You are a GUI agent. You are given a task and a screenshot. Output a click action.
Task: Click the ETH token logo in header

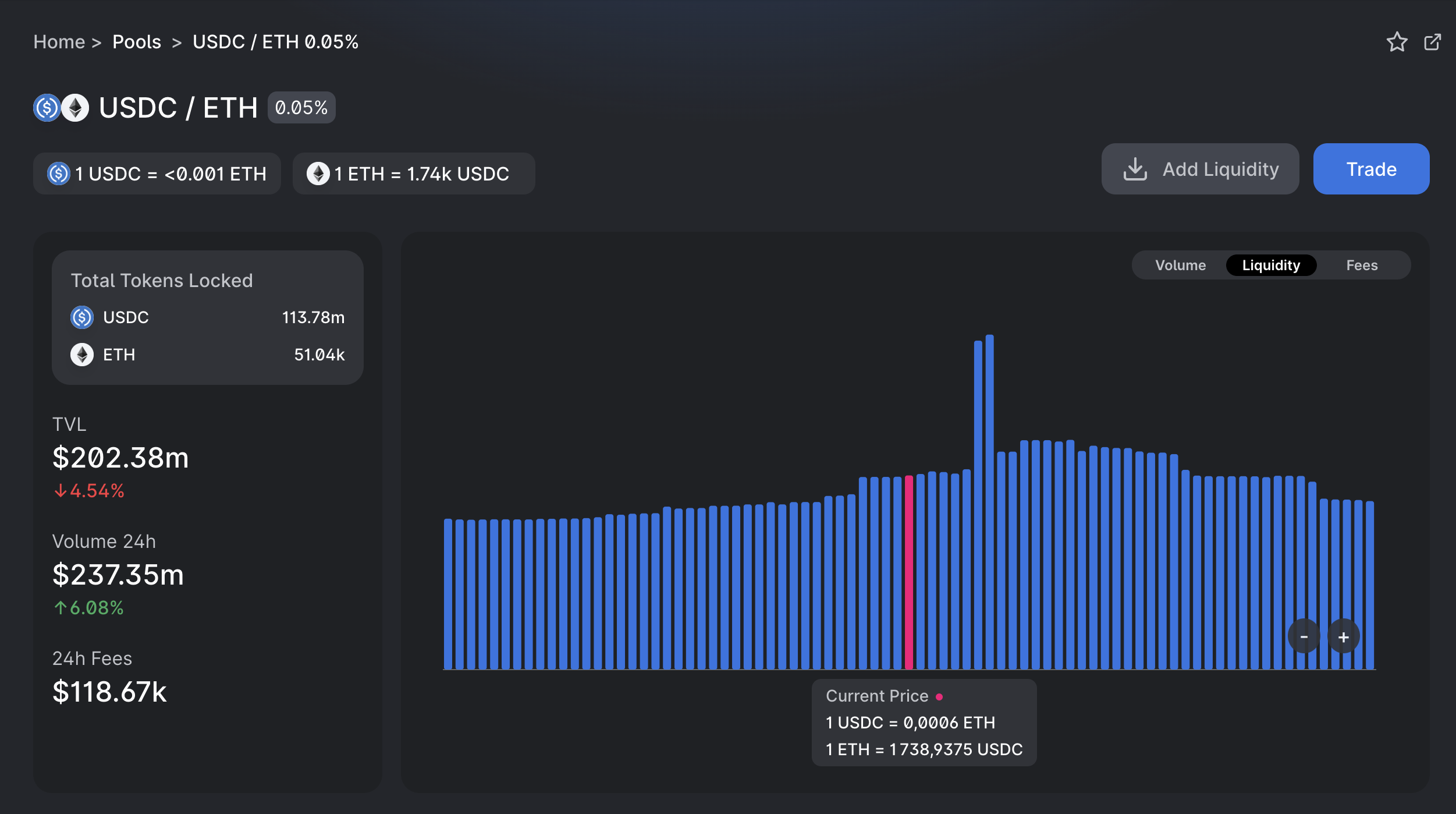76,108
